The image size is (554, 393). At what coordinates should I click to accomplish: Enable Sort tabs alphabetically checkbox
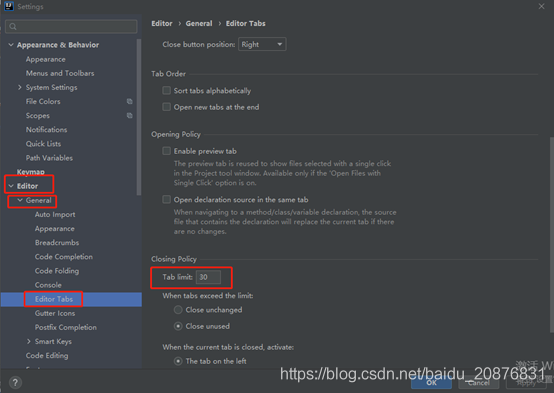[x=166, y=90]
